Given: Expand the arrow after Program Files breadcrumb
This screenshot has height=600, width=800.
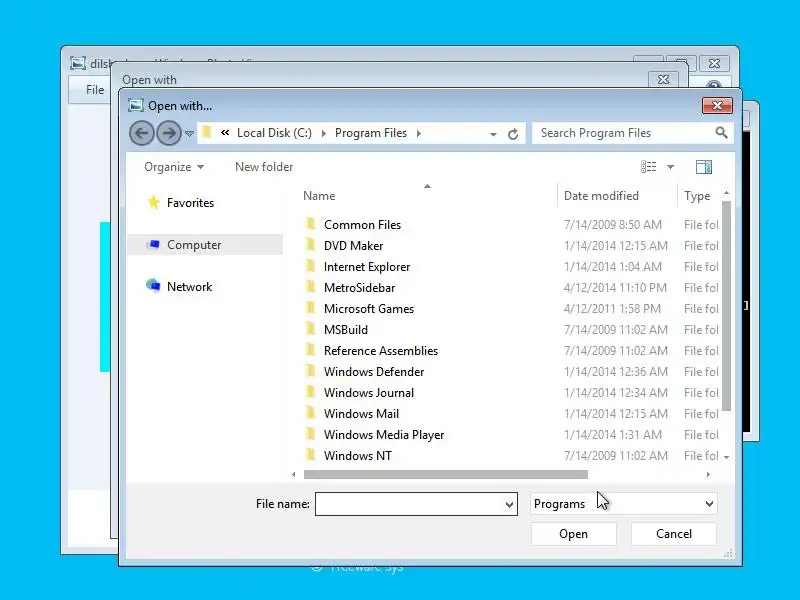Looking at the screenshot, I should pyautogui.click(x=418, y=133).
